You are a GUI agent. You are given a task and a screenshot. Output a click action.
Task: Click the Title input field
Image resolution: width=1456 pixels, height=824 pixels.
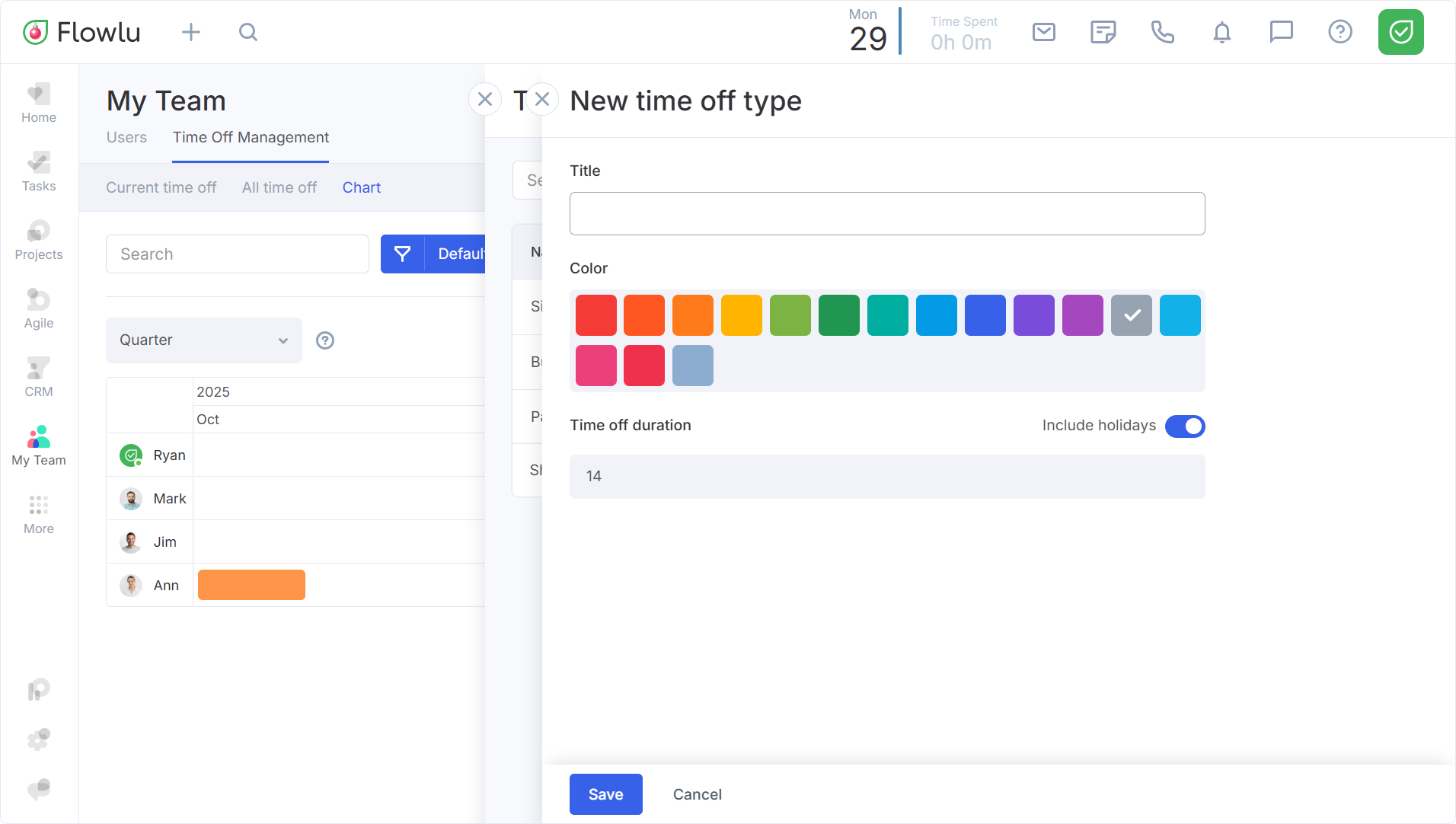886,214
